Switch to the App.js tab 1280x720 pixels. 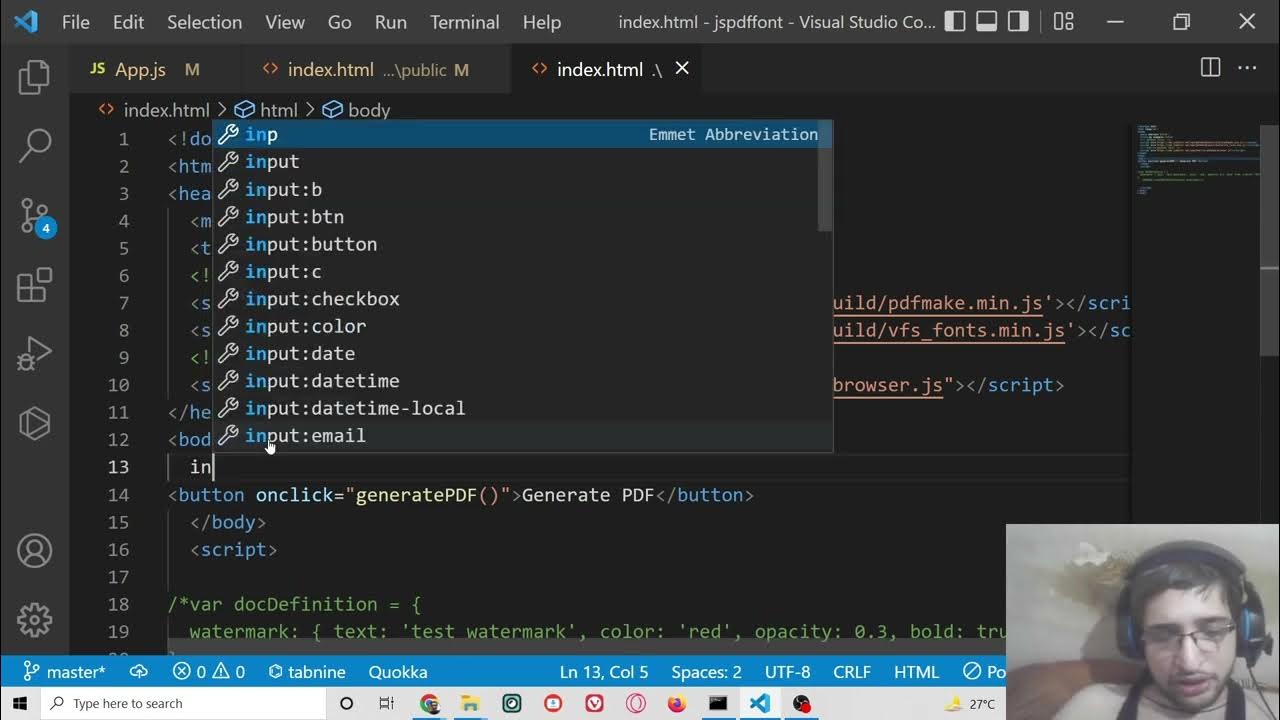[x=140, y=69]
